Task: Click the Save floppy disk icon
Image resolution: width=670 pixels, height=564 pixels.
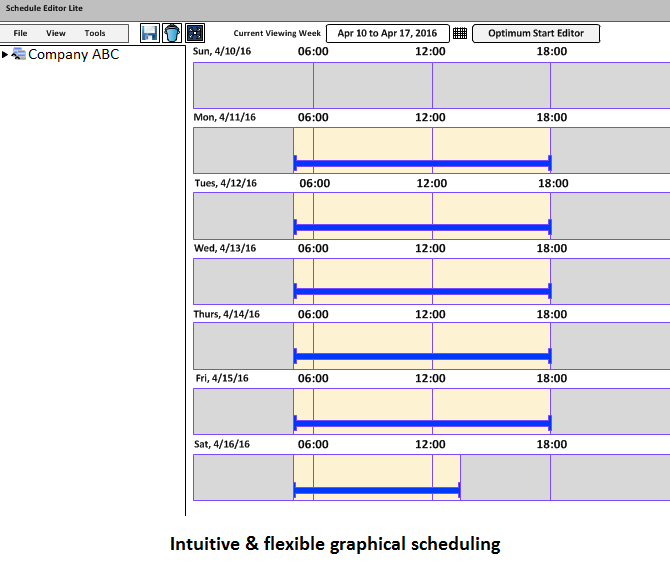Action: point(149,33)
